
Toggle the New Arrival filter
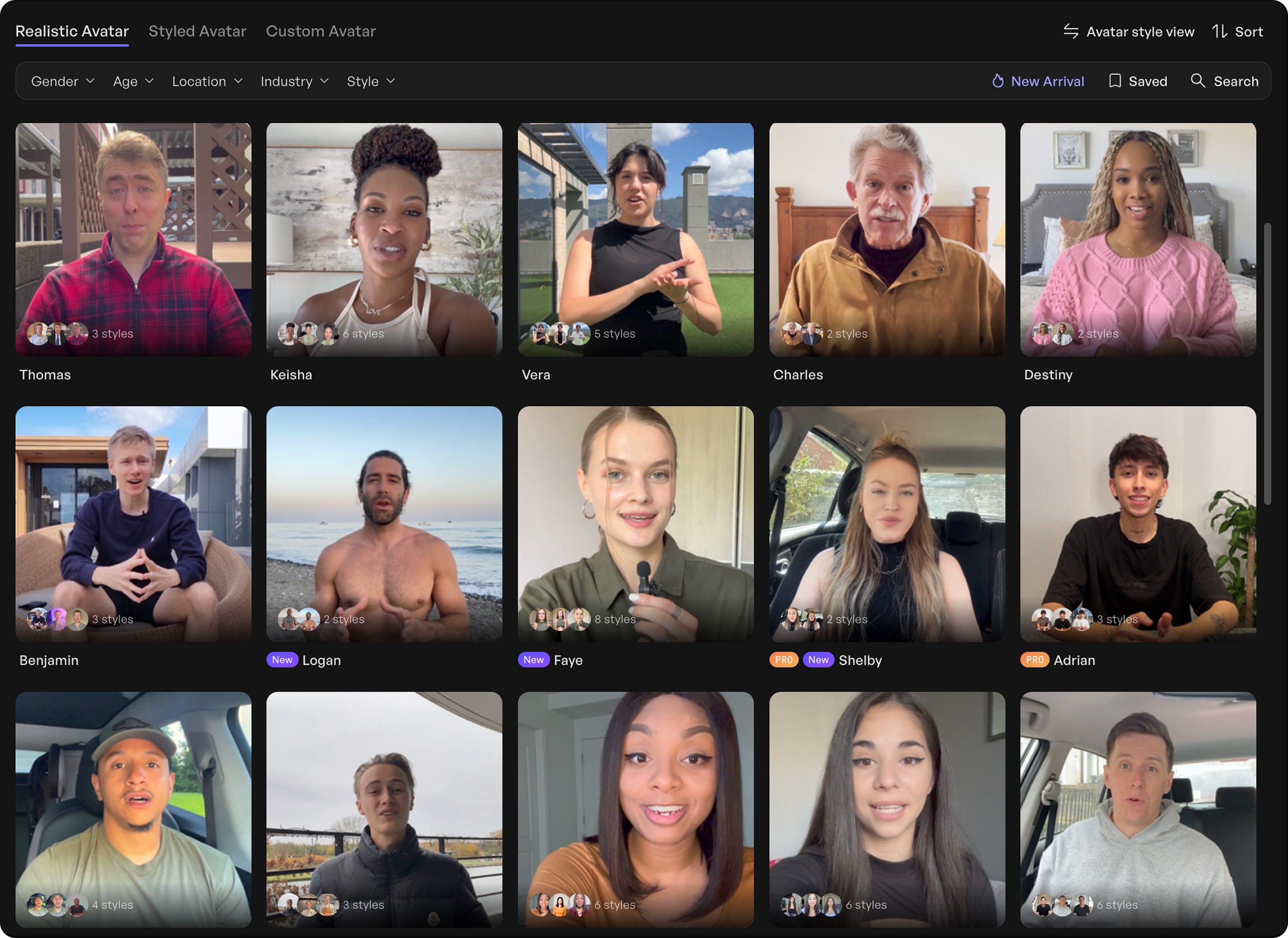click(x=1047, y=81)
